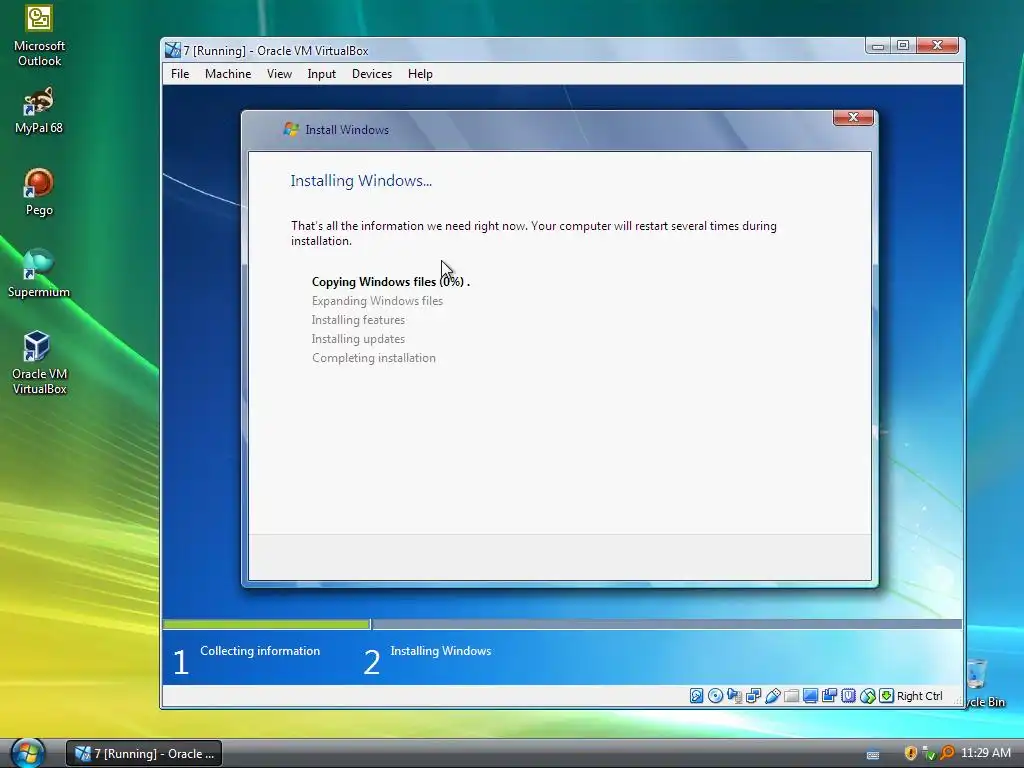Open the Microsoft Outlook desktop icon
This screenshot has width=1024, height=768.
[39, 36]
